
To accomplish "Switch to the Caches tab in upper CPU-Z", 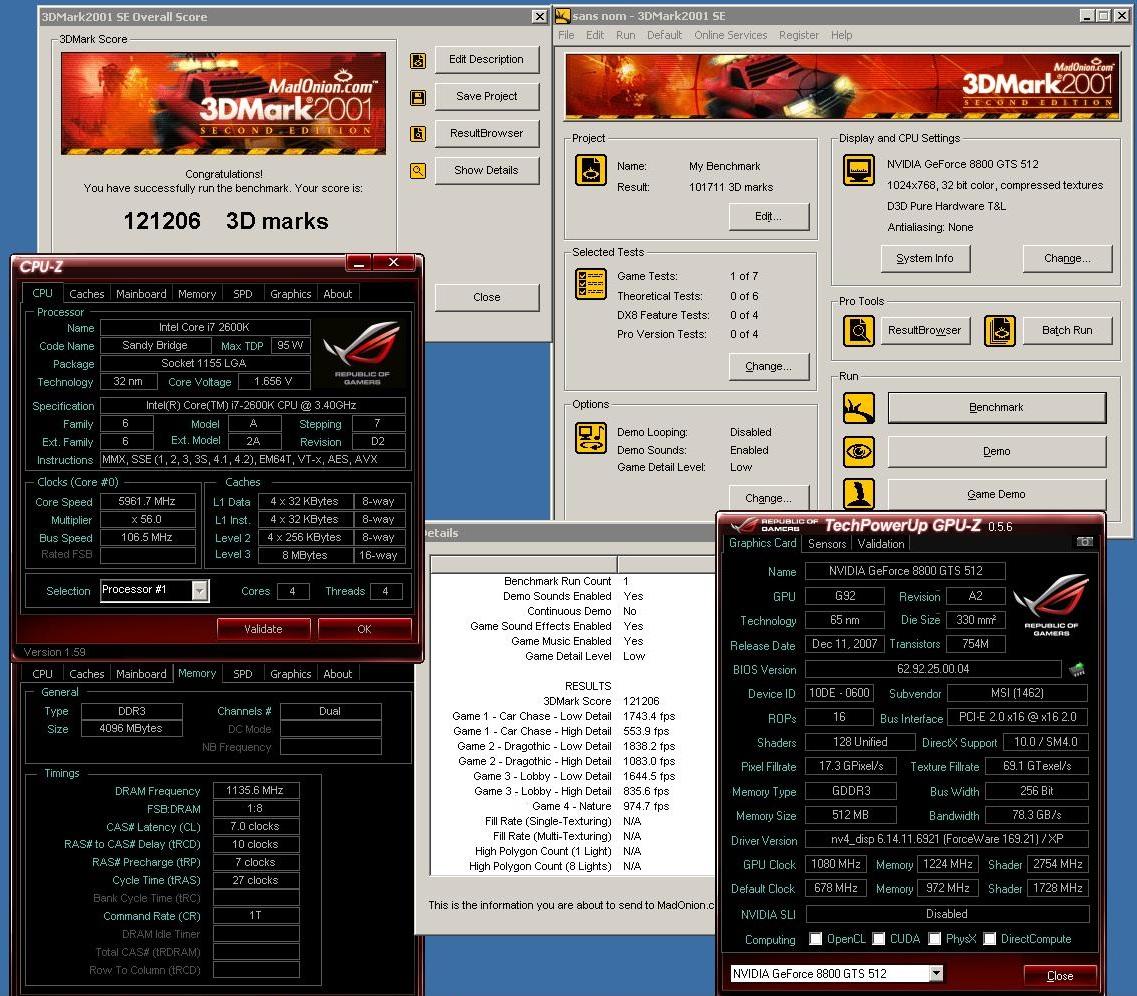I will 86,294.
